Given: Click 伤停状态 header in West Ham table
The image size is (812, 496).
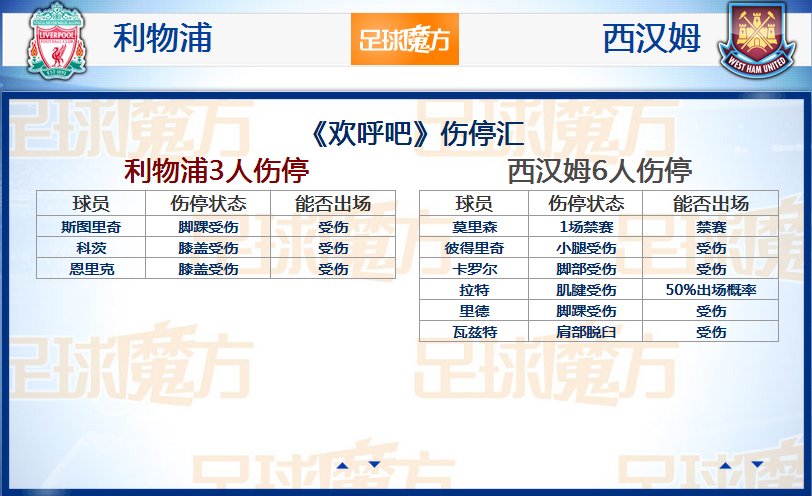Looking at the screenshot, I should point(585,204).
